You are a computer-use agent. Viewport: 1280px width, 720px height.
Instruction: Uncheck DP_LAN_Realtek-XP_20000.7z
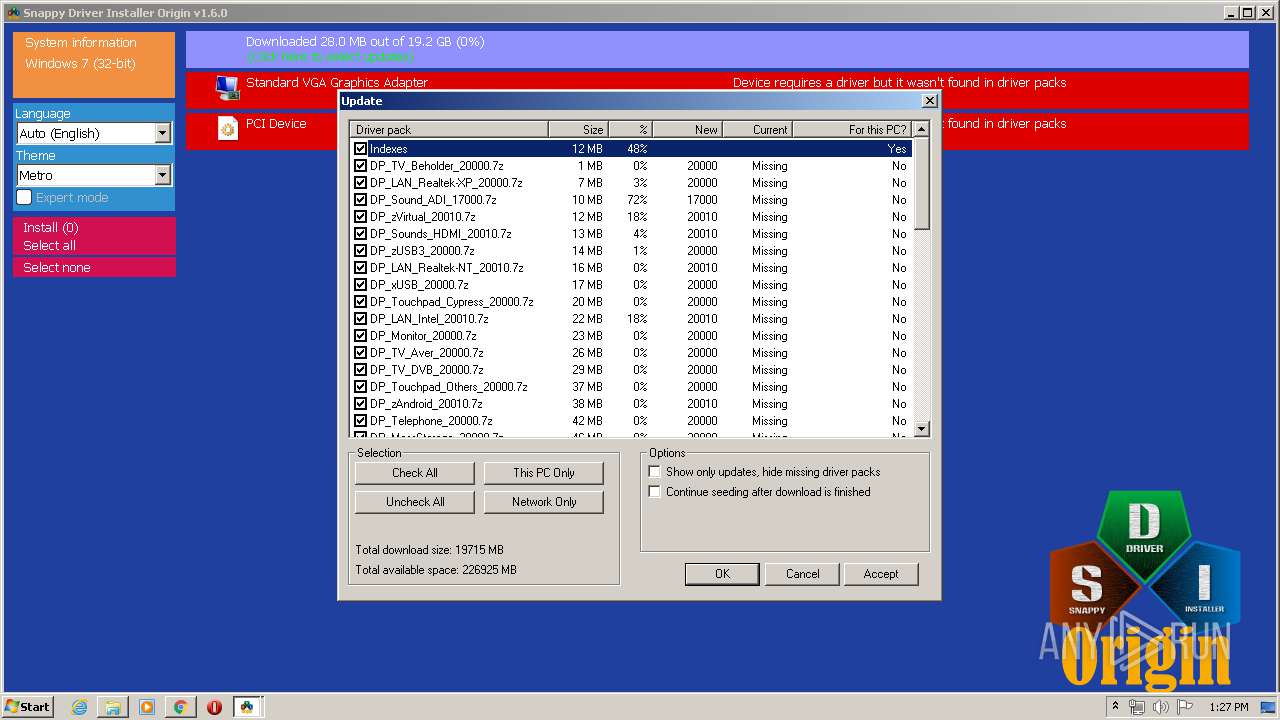pos(361,183)
